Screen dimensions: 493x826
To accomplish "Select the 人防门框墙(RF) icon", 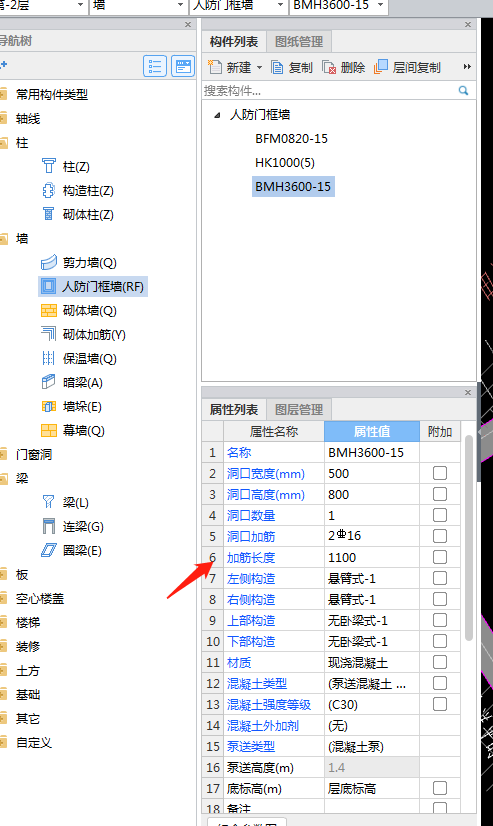I will 48,286.
